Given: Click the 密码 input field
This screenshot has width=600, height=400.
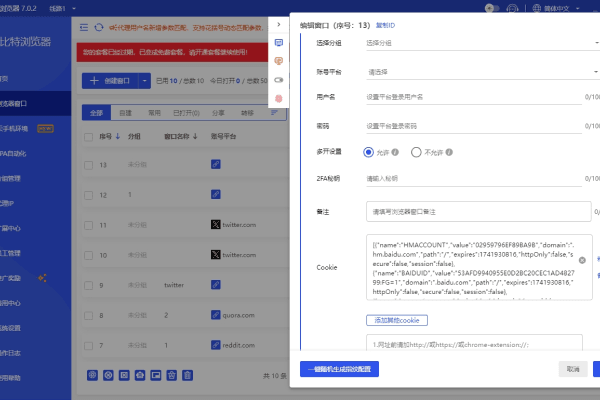Looking at the screenshot, I should tap(474, 126).
